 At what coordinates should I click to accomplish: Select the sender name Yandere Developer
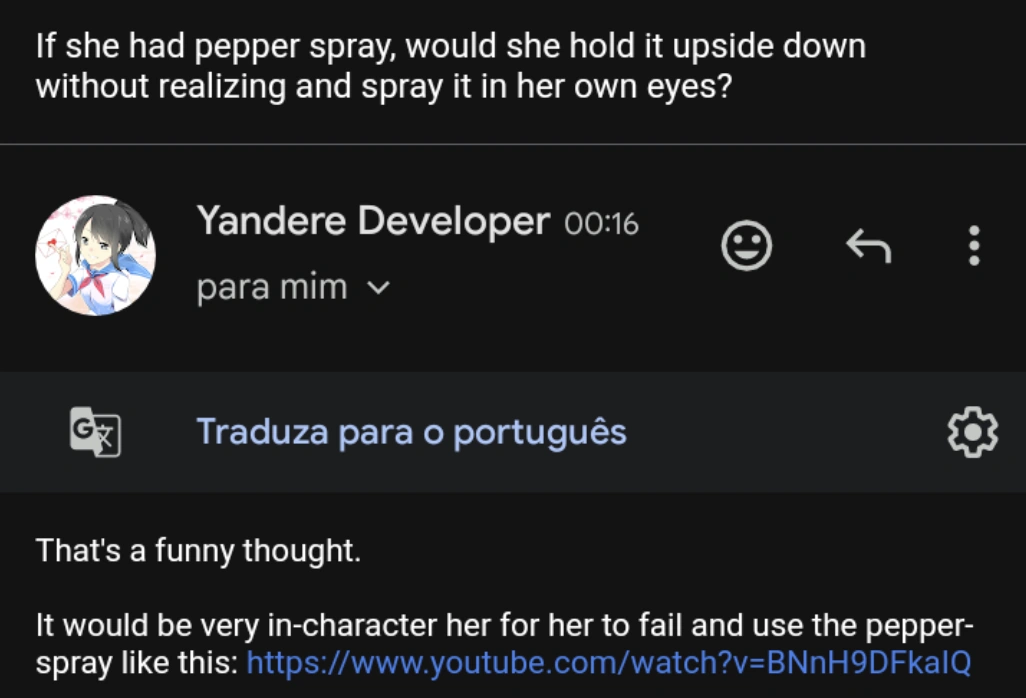[x=373, y=220]
